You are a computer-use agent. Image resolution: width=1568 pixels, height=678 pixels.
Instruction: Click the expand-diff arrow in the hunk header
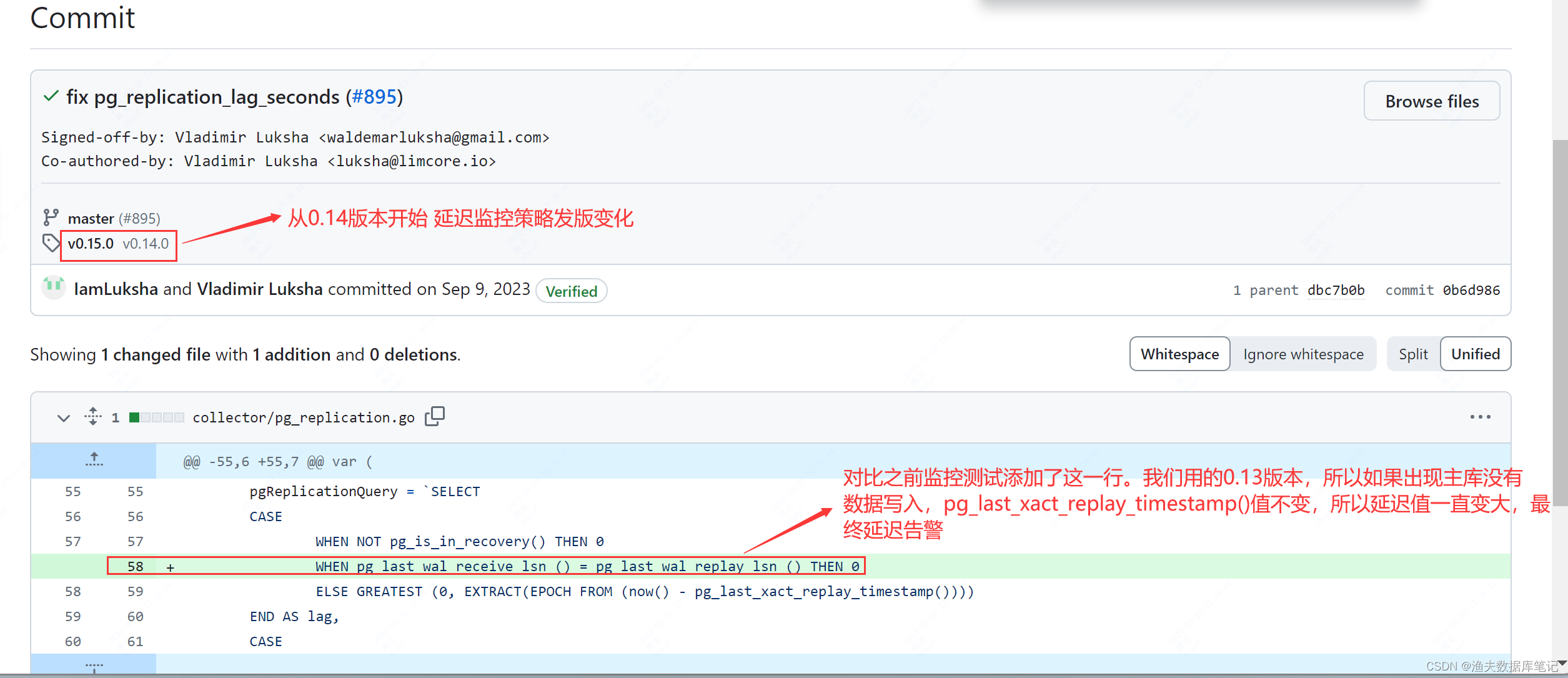click(94, 461)
